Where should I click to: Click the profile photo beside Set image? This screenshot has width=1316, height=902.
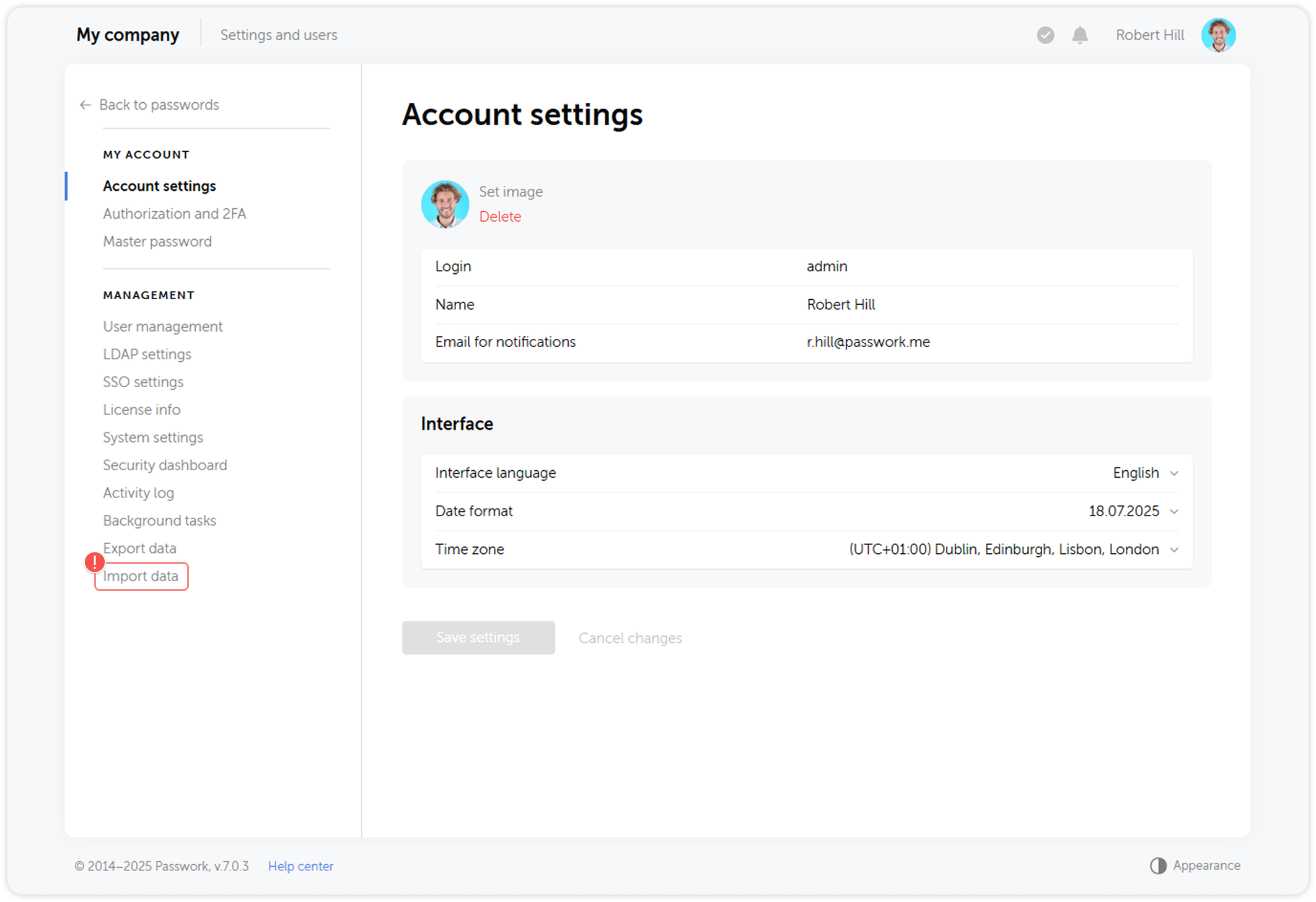445,204
